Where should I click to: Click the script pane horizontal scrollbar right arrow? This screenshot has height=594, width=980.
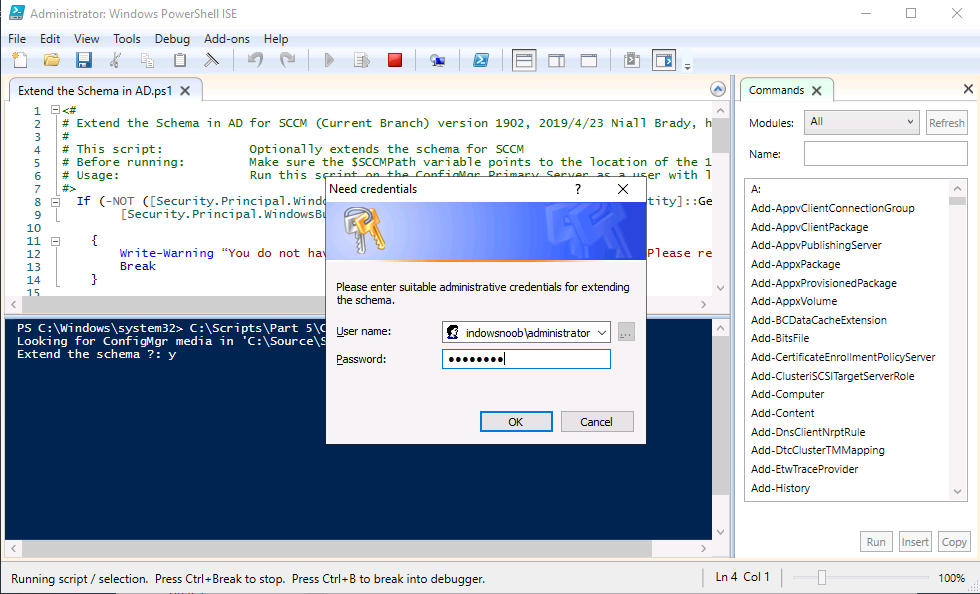click(x=704, y=305)
